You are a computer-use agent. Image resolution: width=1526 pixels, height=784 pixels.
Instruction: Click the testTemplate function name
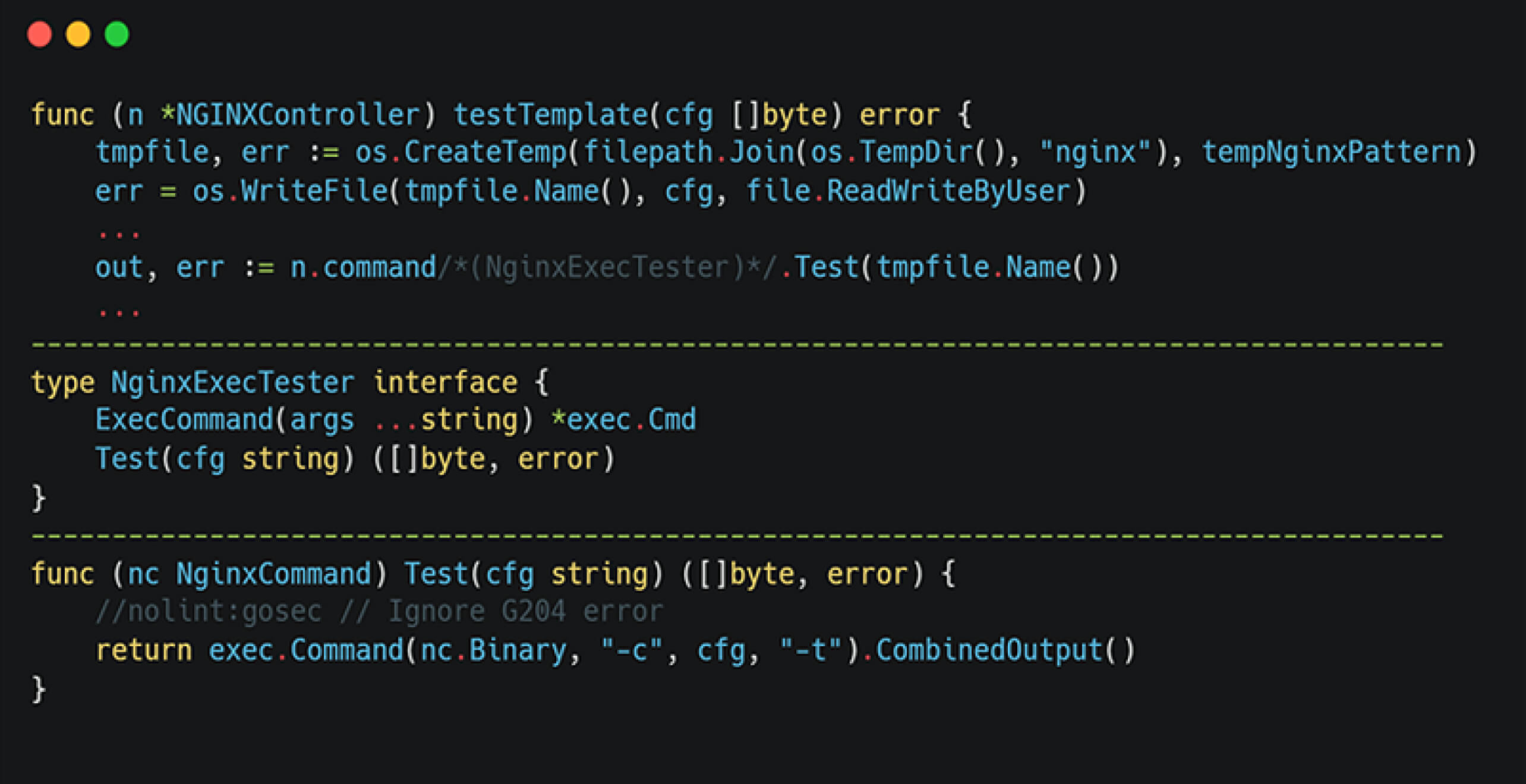click(x=550, y=115)
